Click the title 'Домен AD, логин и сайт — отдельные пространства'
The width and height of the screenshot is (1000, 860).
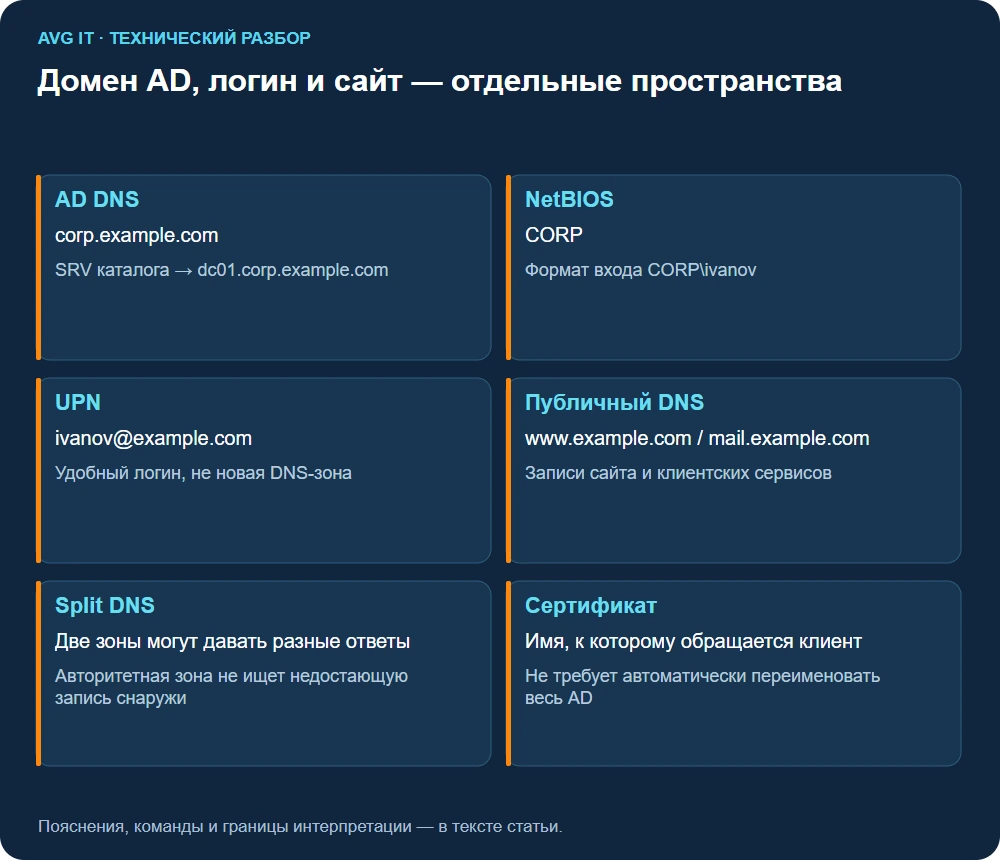(x=439, y=81)
